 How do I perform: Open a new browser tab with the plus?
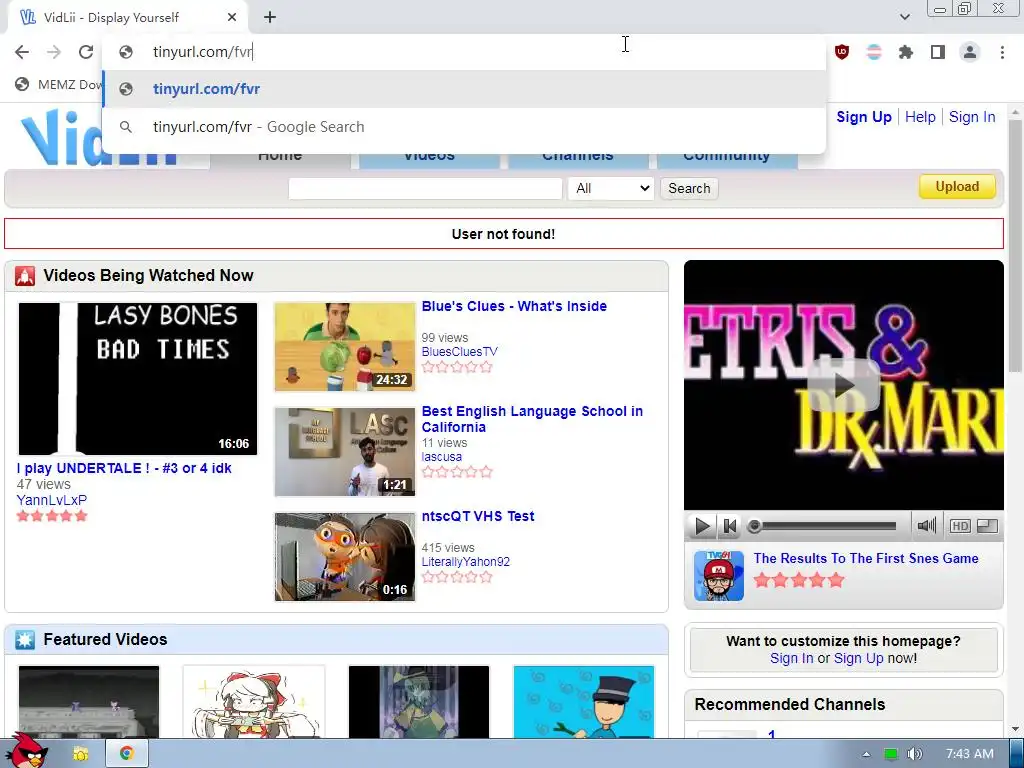point(270,18)
